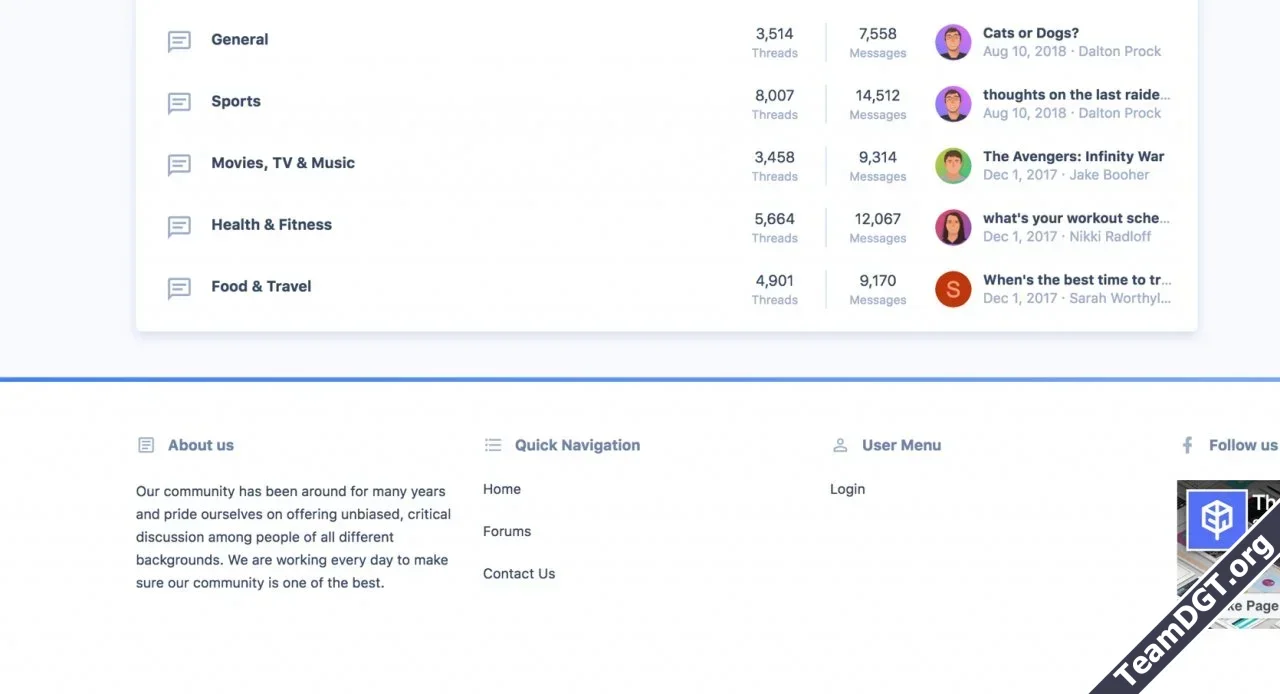Click the Movies, TV & Music forum icon

point(179,165)
